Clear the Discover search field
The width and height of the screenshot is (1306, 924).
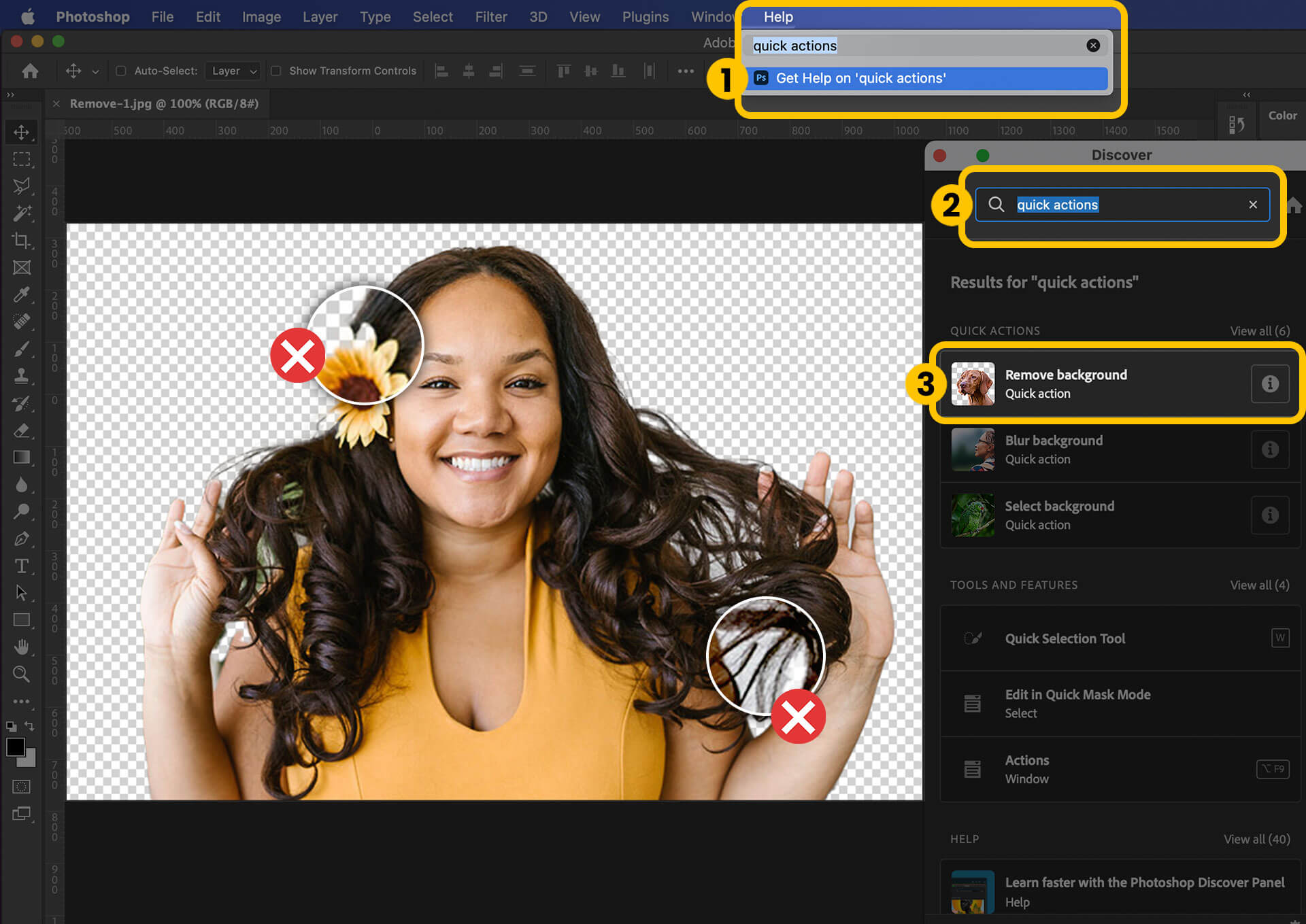click(1252, 204)
